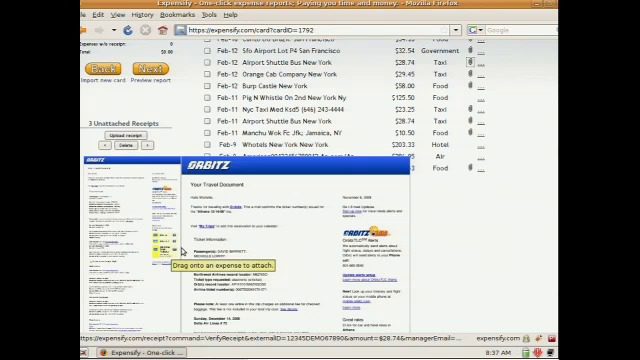The width and height of the screenshot is (640, 360).
Task: Show previous unattached receipt
Action: pyautogui.click(x=105, y=145)
